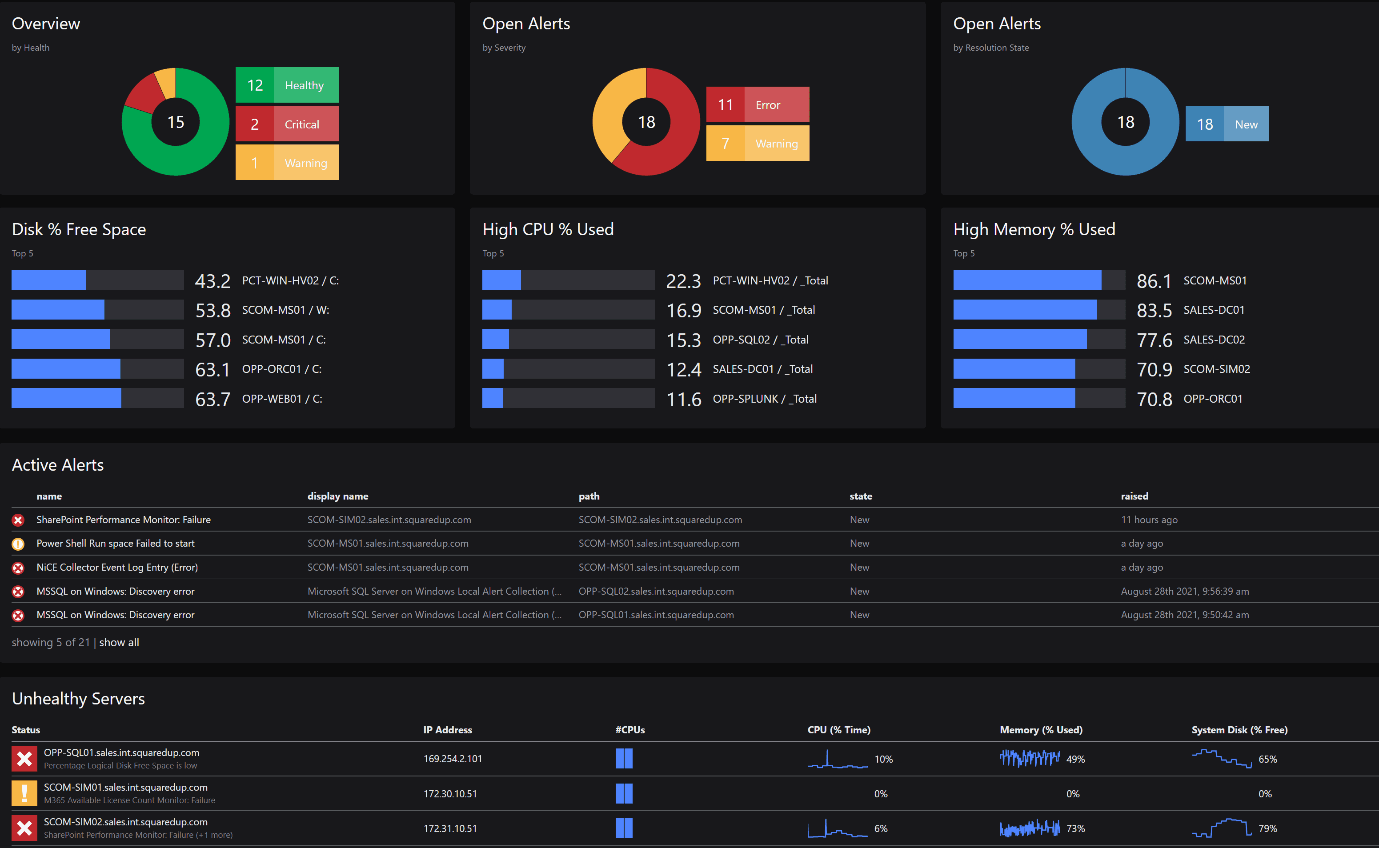Select the red Critical tile in Overview

287,124
